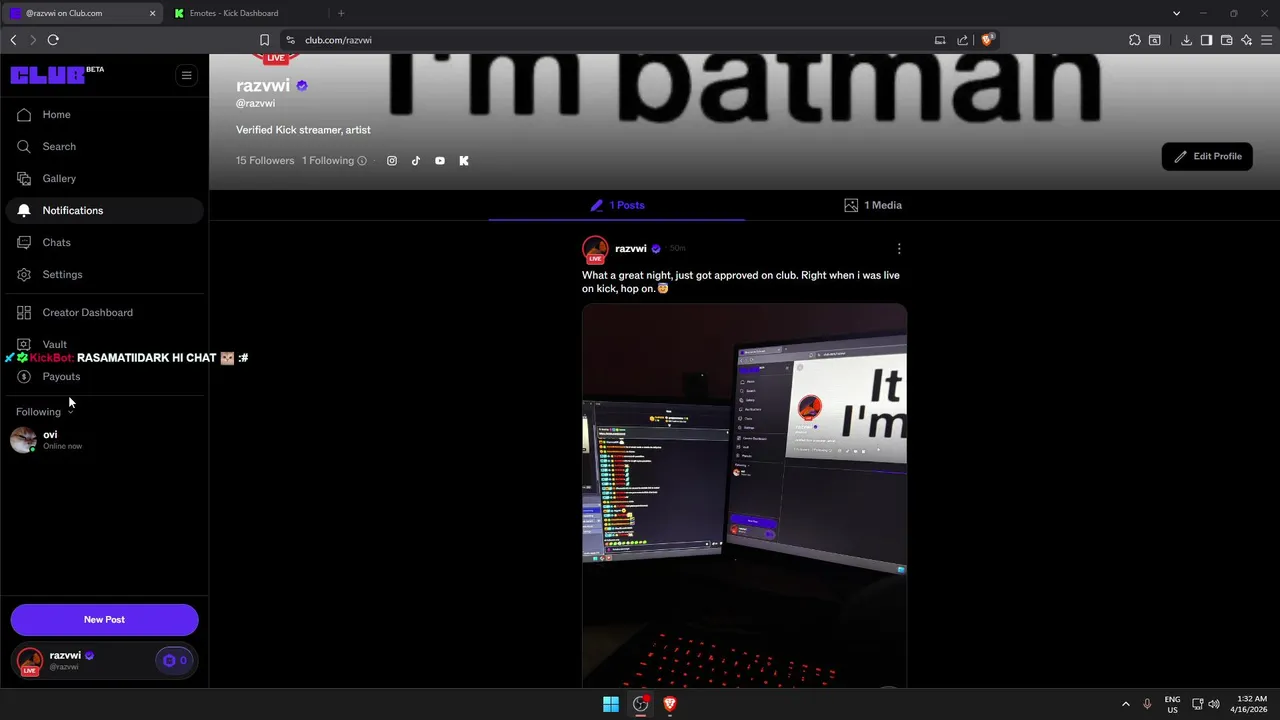1280x720 pixels.
Task: Open the Brave Shields lion icon
Action: [x=987, y=40]
